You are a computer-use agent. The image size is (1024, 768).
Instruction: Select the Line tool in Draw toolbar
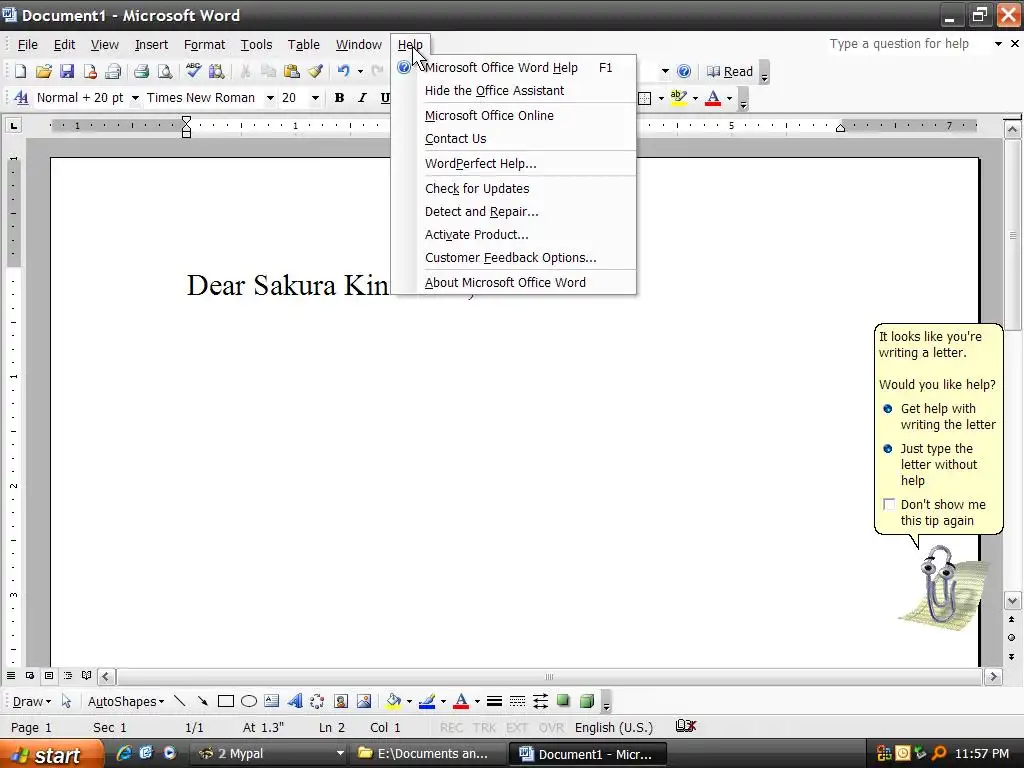point(180,701)
